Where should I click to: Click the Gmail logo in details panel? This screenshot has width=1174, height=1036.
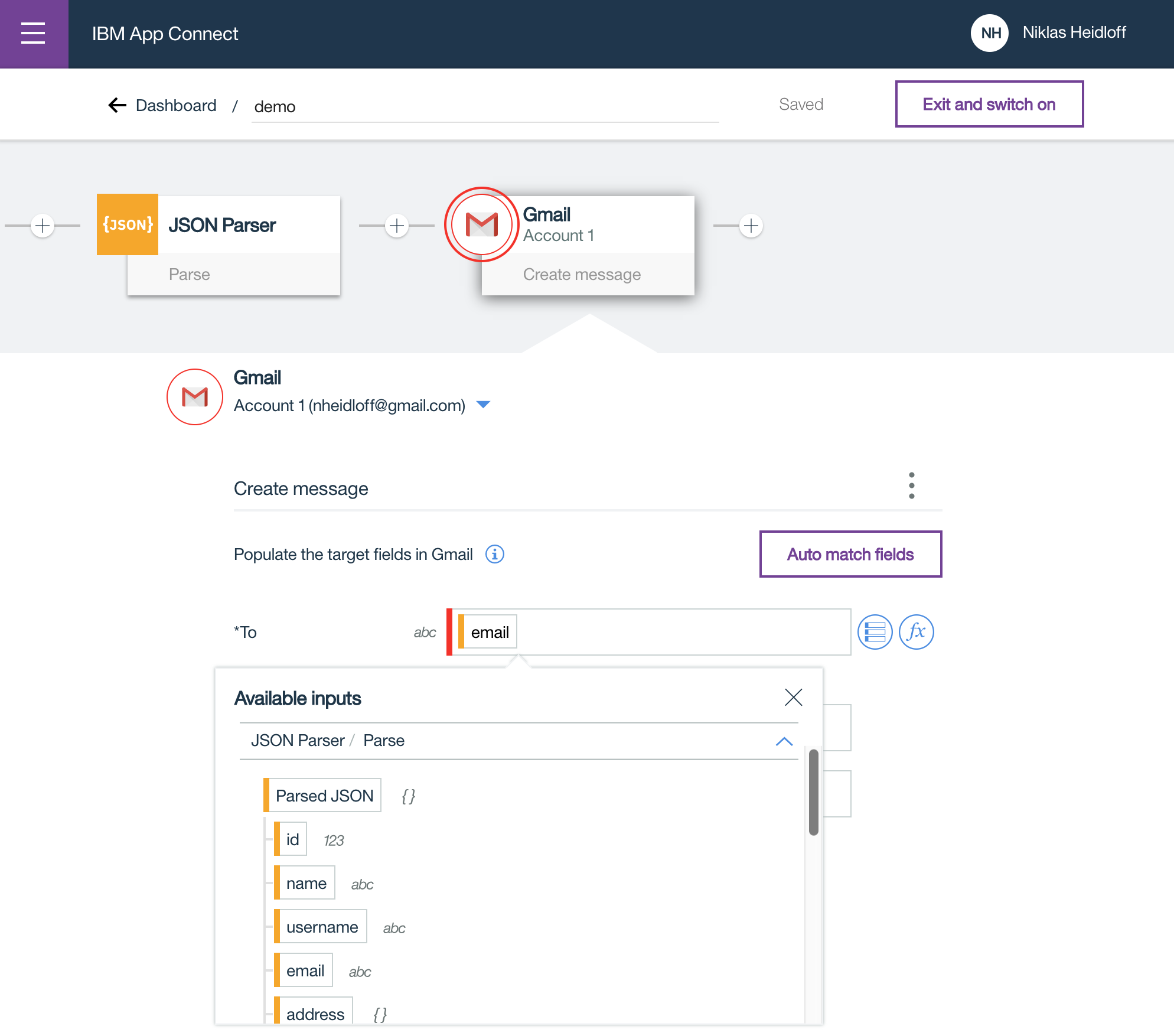(195, 397)
